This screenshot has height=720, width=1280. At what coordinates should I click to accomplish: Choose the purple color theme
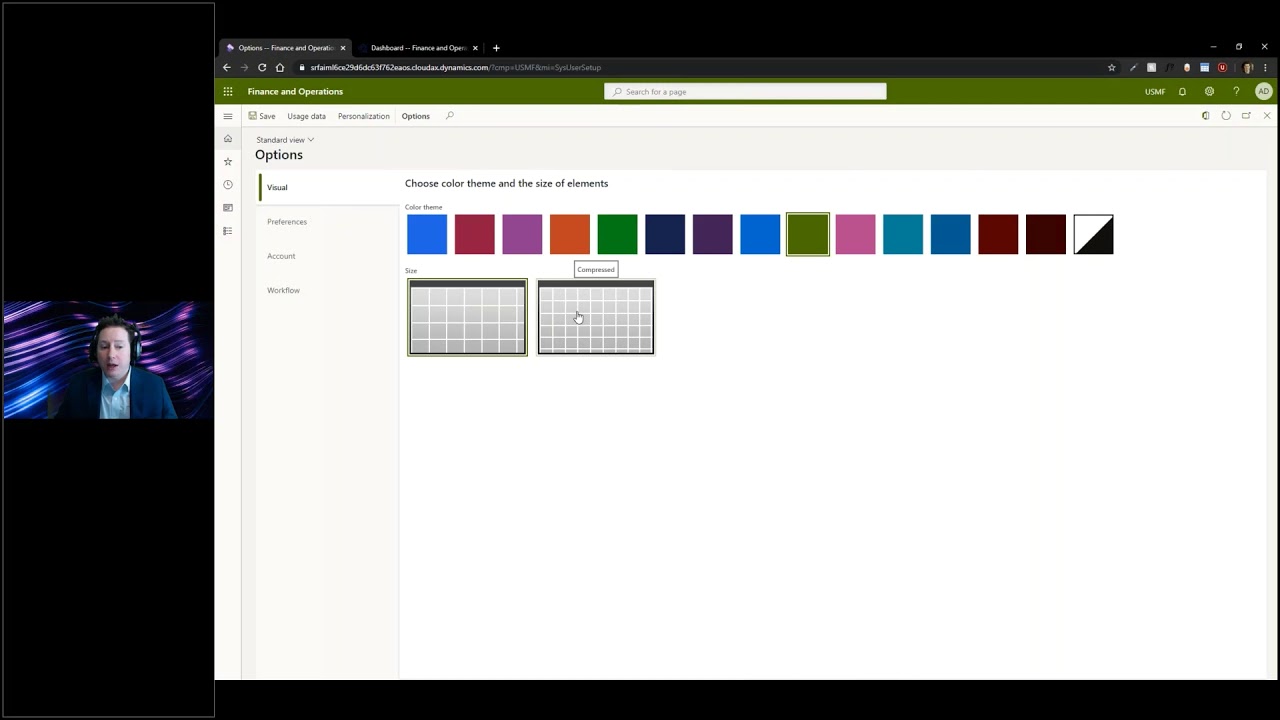(522, 234)
